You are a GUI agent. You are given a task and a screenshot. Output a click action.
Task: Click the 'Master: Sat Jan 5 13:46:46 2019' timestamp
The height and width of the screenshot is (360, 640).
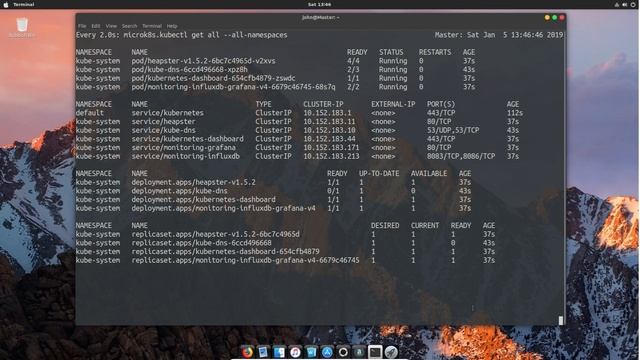[x=499, y=35]
